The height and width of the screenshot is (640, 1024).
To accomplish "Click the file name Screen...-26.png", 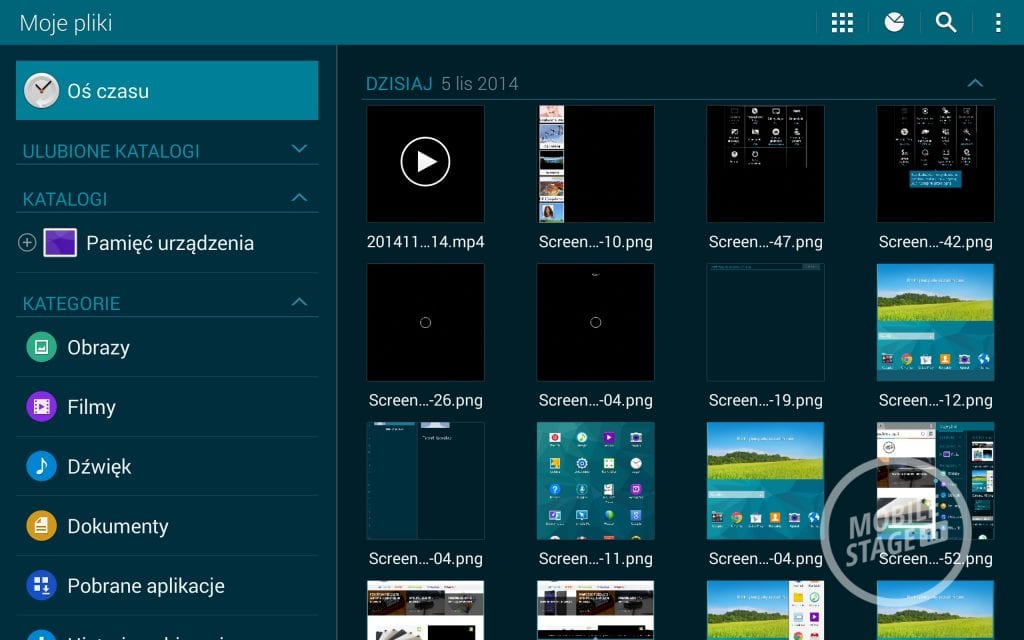I will click(425, 400).
